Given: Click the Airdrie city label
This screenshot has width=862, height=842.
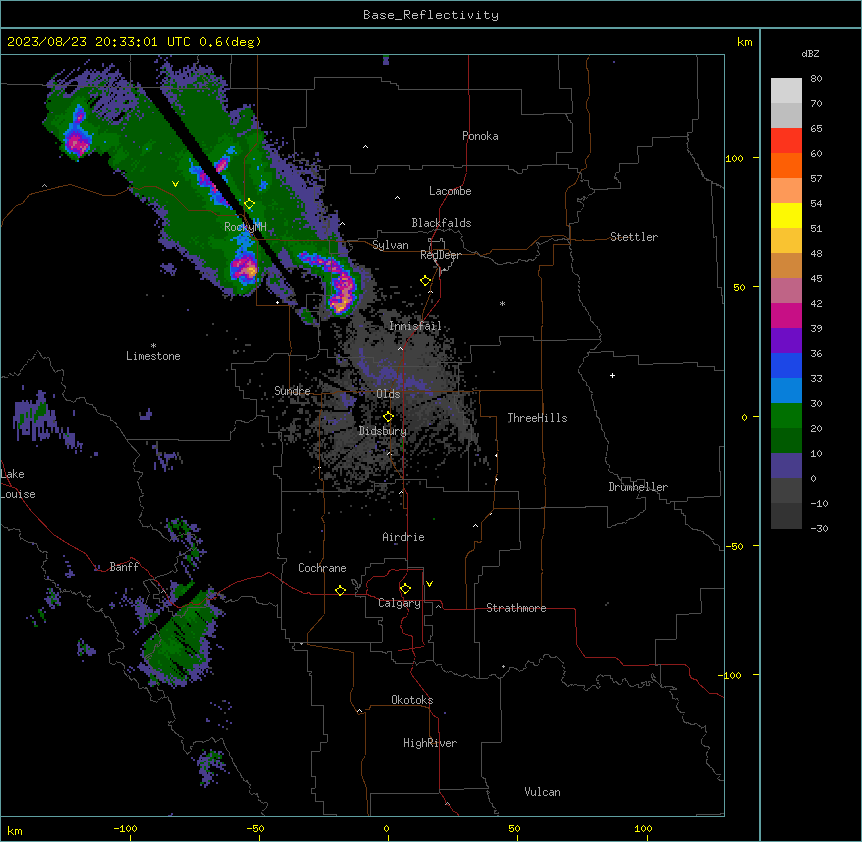Looking at the screenshot, I should [x=403, y=537].
